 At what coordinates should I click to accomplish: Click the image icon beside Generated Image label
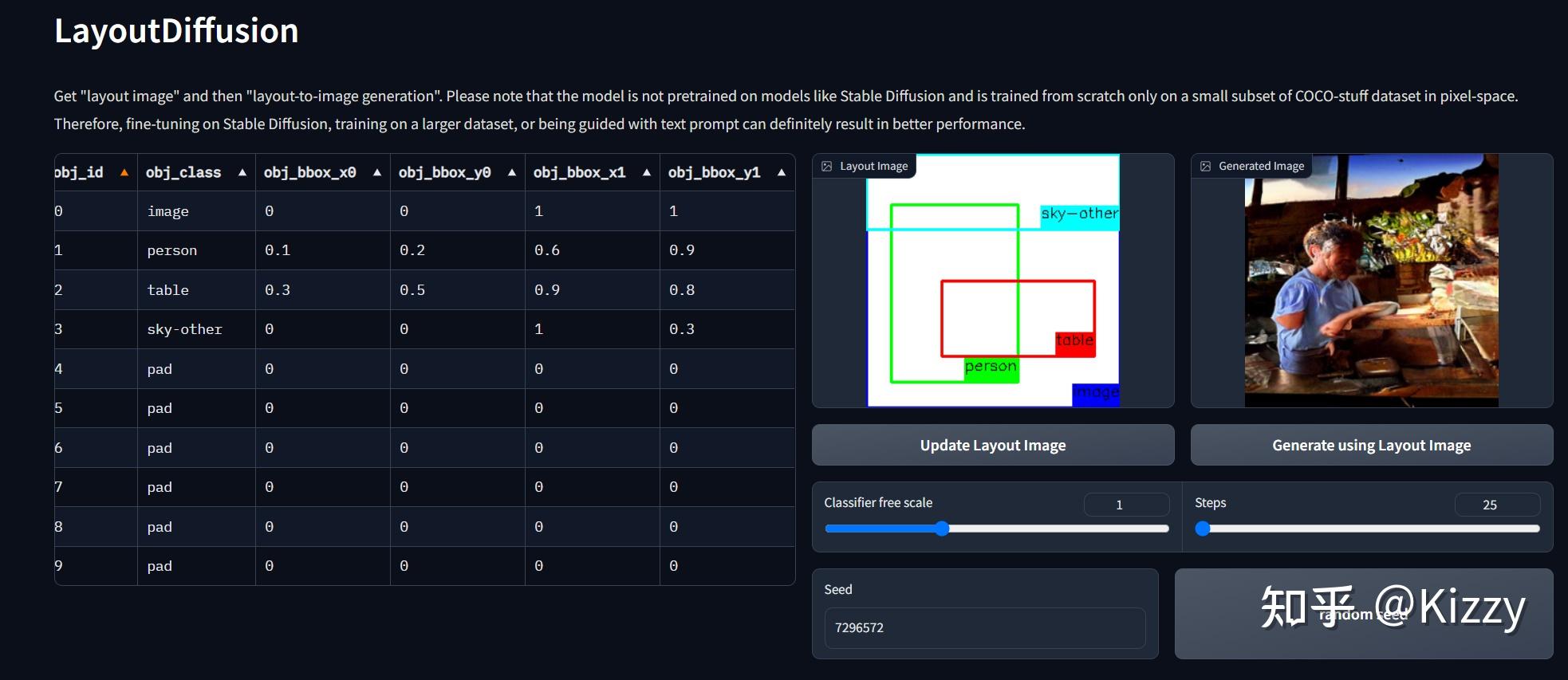click(x=1207, y=166)
